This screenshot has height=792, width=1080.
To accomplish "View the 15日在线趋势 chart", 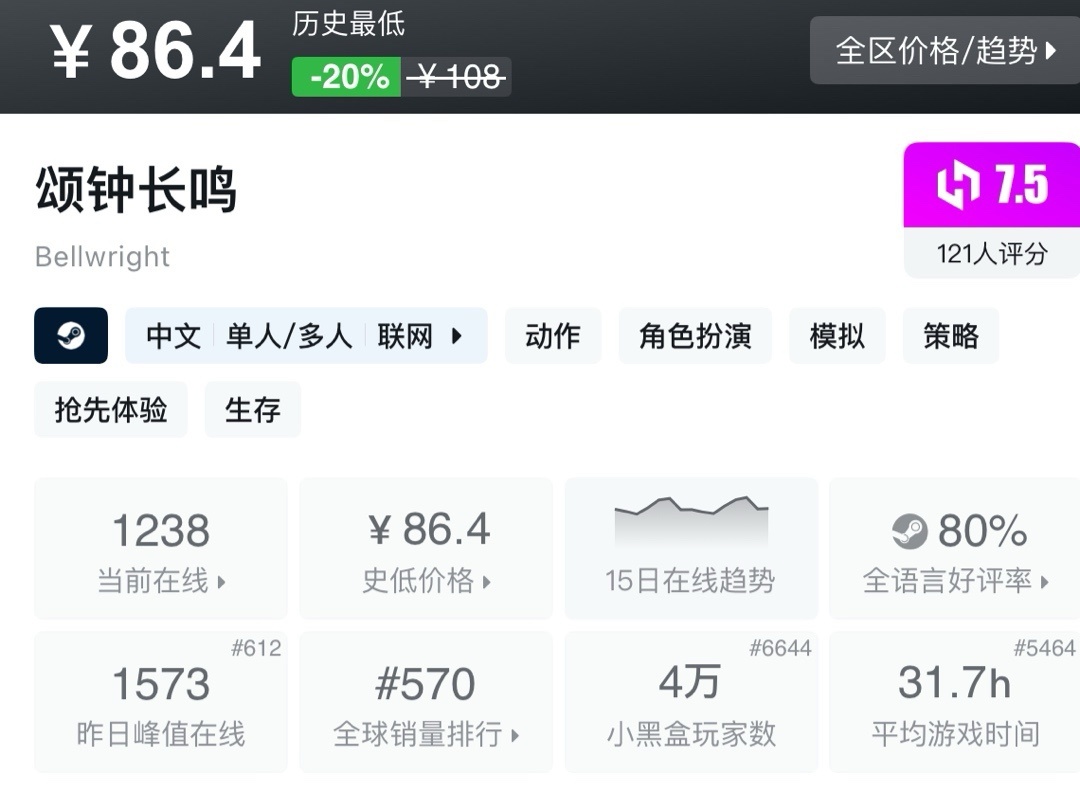I will click(691, 548).
